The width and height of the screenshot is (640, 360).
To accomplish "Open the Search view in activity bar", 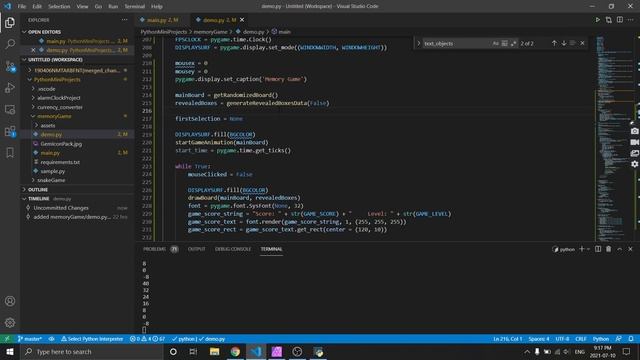I will 10,44.
